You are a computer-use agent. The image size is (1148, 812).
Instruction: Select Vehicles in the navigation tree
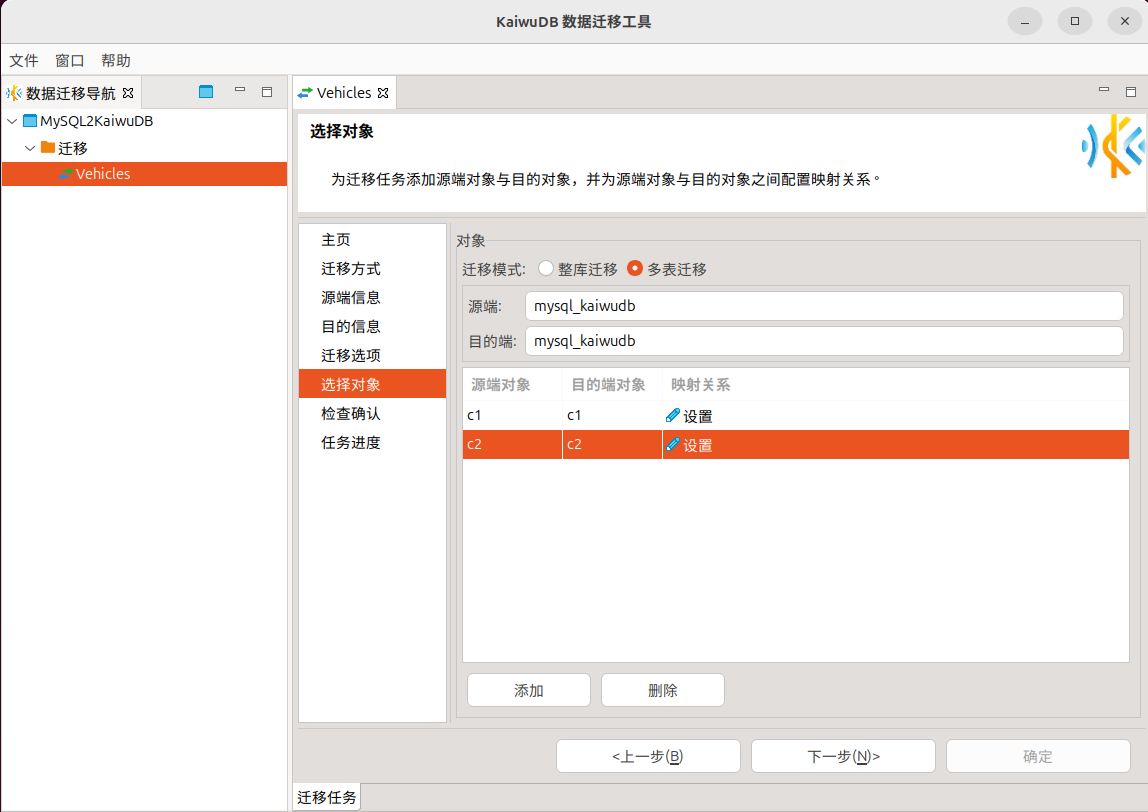click(102, 174)
